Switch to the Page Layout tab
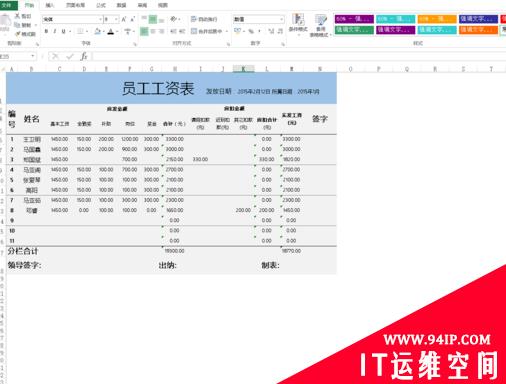Image resolution: width=506 pixels, height=384 pixels. pos(75,5)
